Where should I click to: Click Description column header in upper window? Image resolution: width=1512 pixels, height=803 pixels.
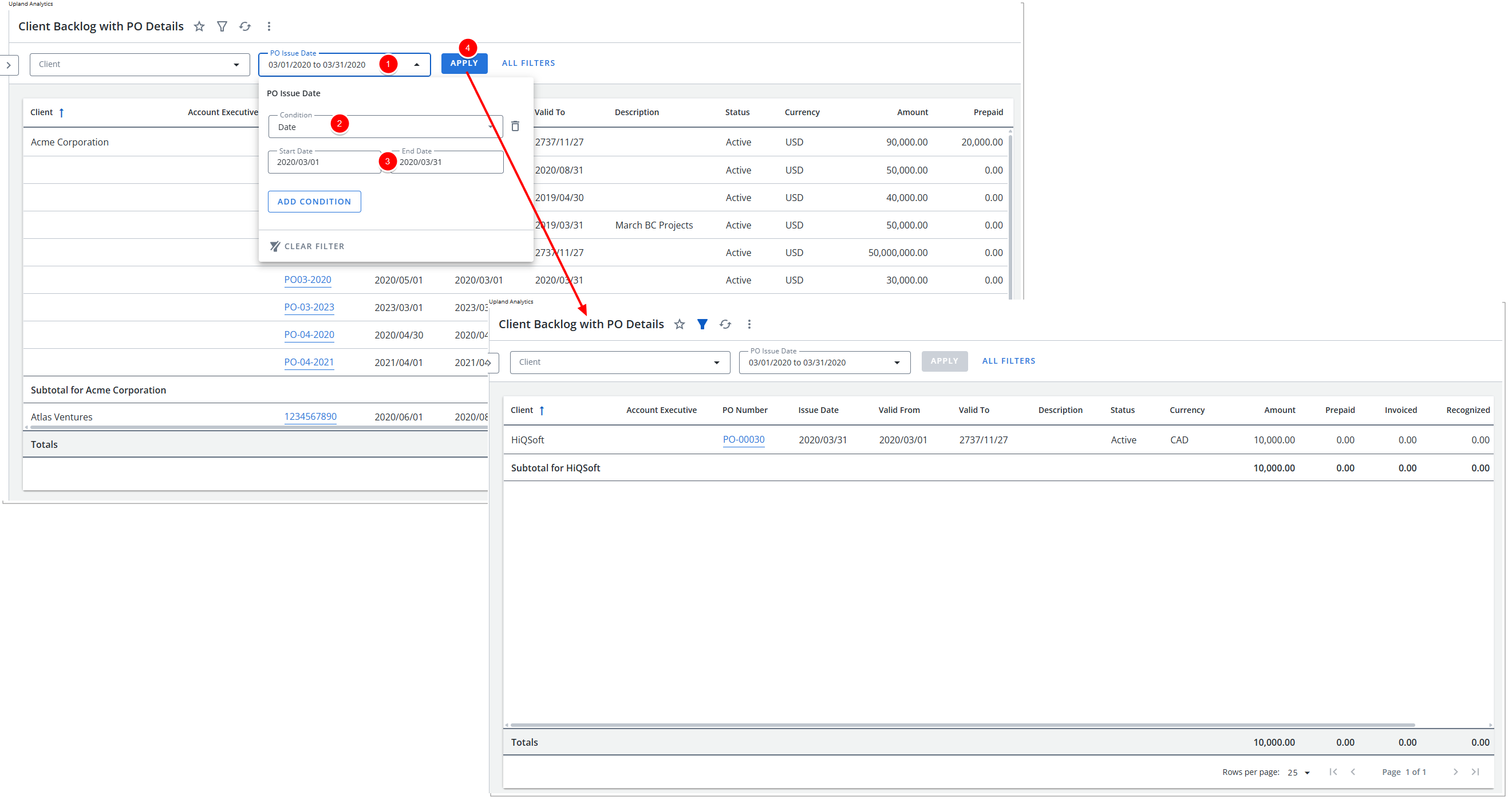pos(636,112)
